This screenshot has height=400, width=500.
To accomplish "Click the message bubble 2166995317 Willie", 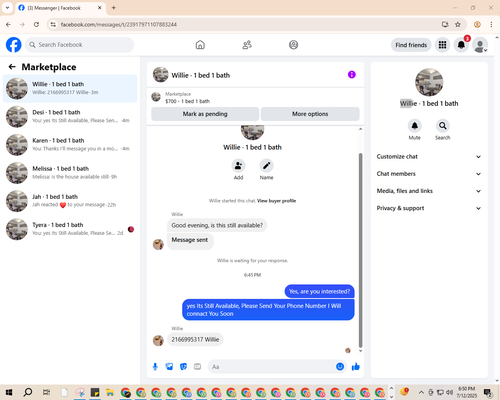I will pos(195,340).
